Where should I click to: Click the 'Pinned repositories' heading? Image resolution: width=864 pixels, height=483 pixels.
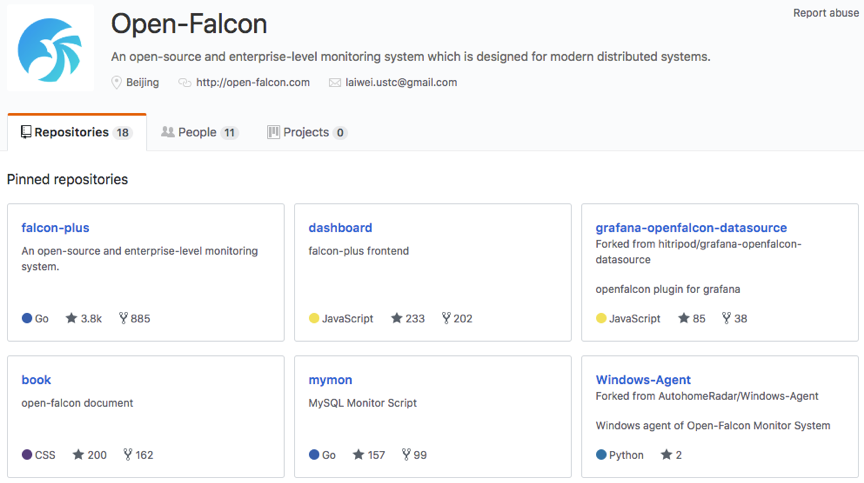(67, 180)
